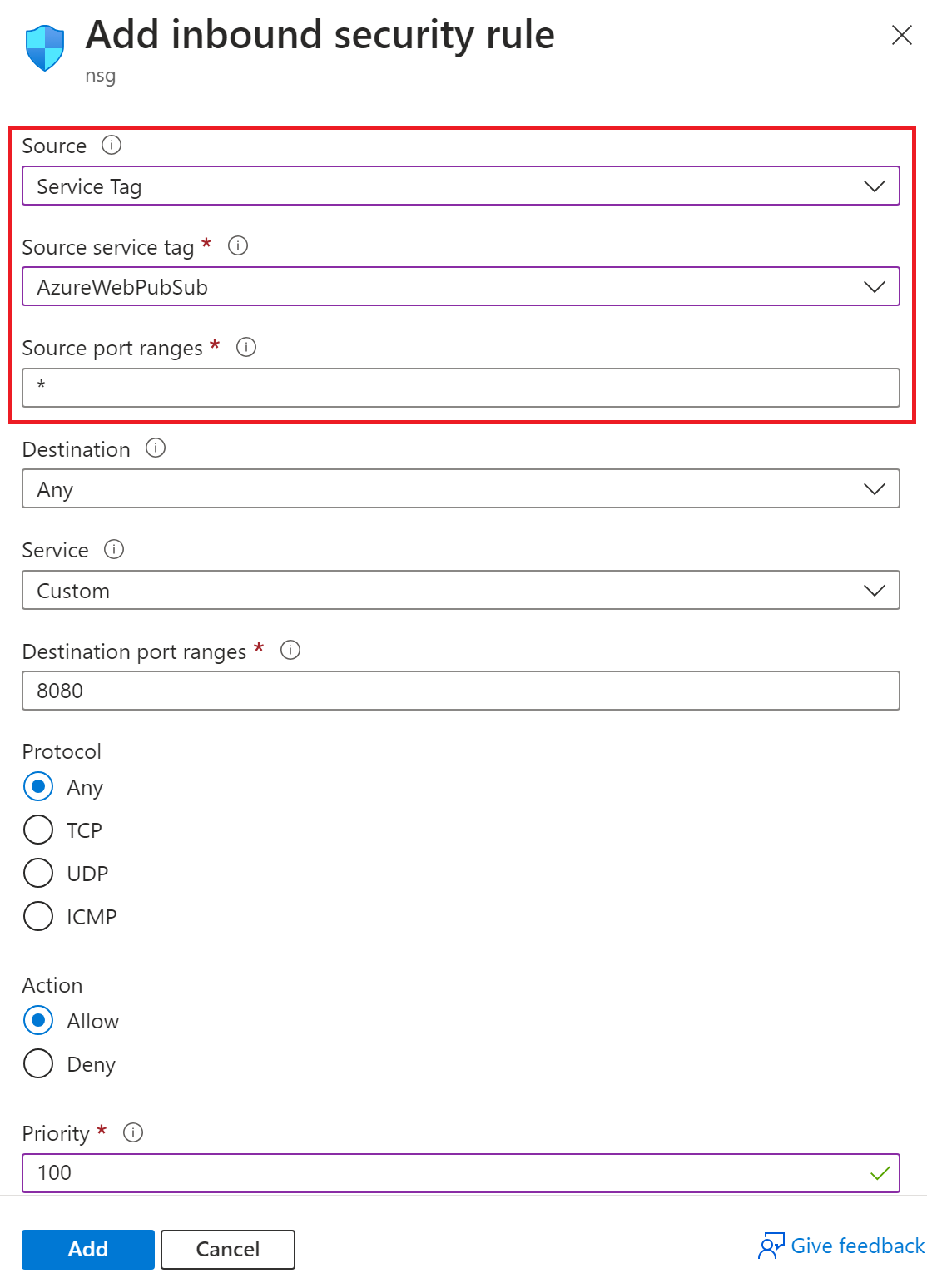Screen dimensions: 927x1288
Task: Click info icon beside Source port ranges
Action: pyautogui.click(x=246, y=347)
